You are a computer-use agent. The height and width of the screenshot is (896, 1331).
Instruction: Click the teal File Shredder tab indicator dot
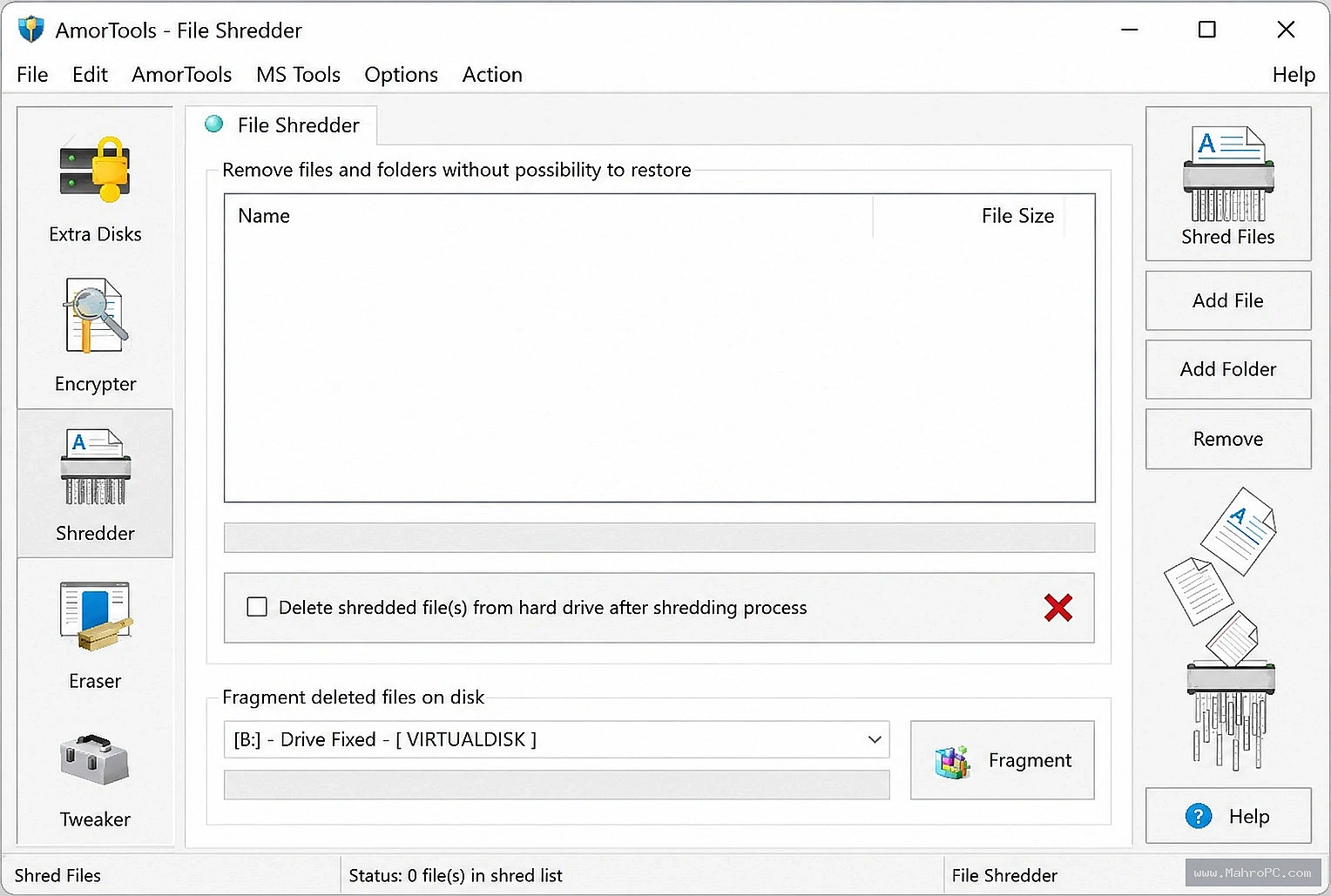coord(213,125)
